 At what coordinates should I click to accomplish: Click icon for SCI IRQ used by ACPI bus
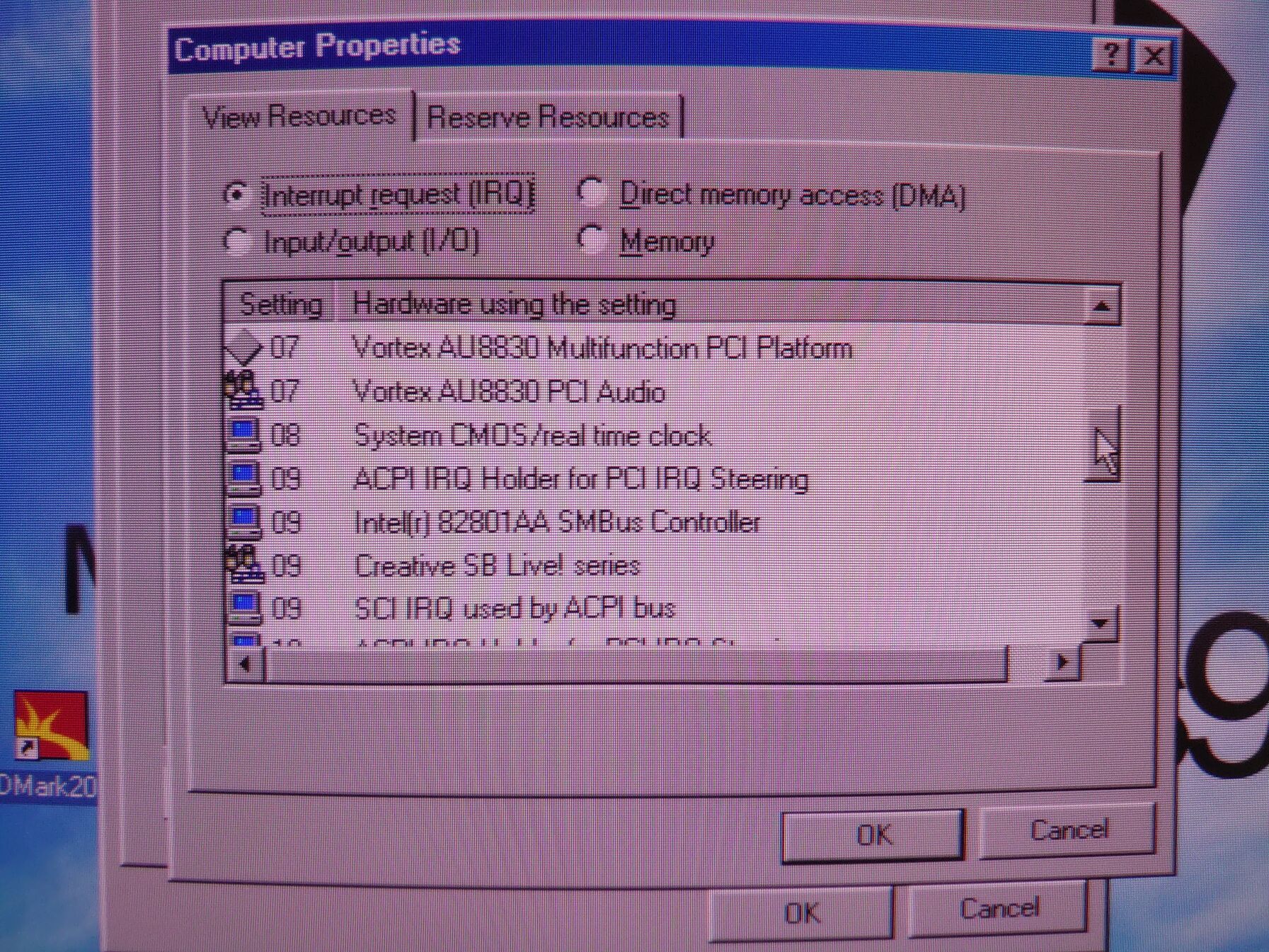(x=243, y=607)
